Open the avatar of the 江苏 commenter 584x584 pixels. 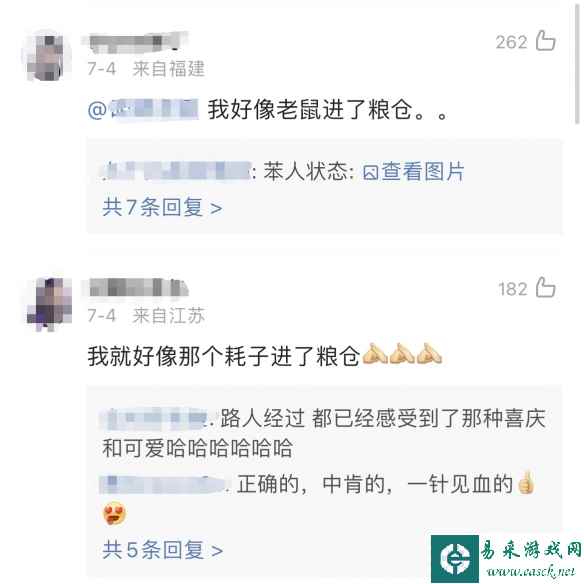pyautogui.click(x=50, y=304)
